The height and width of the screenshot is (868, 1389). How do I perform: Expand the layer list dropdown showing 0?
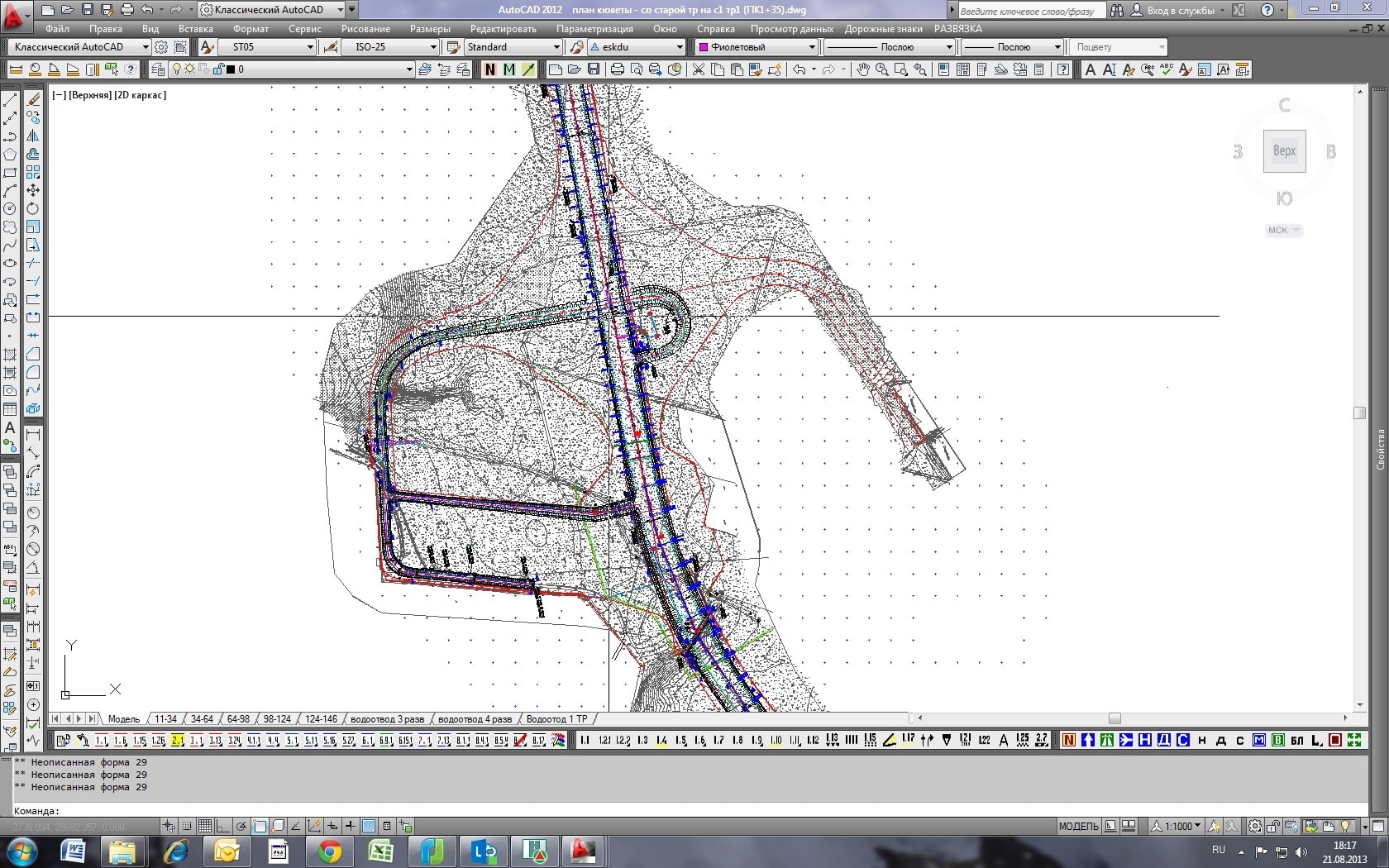(408, 69)
